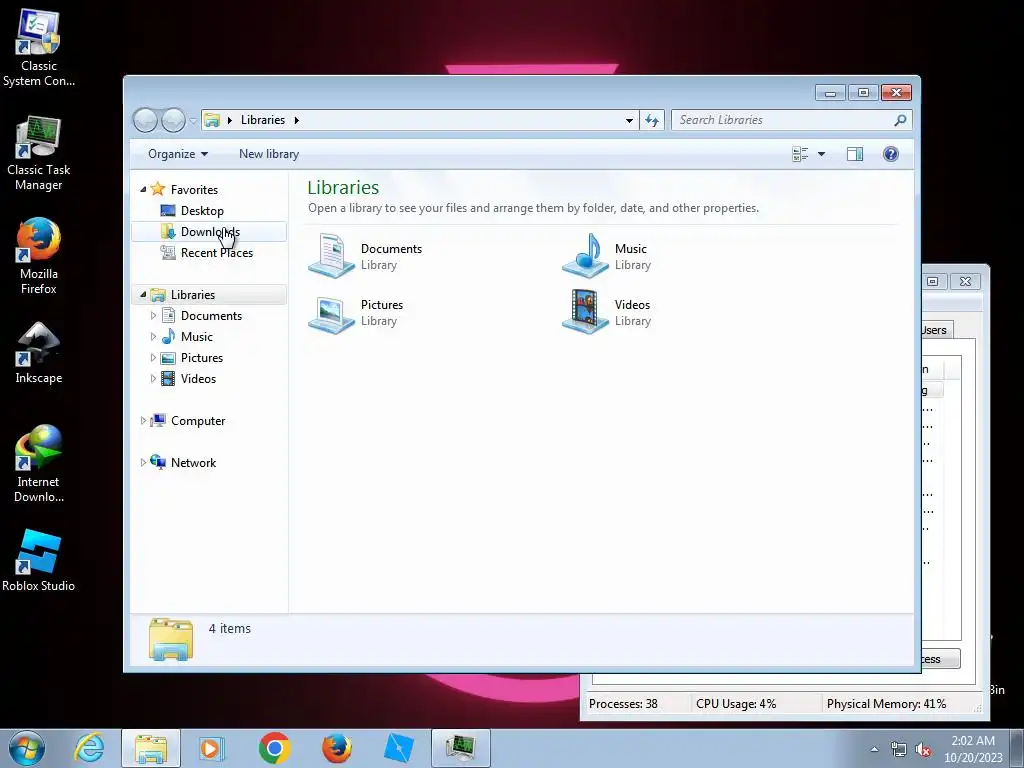The width and height of the screenshot is (1024, 768).
Task: Open the taskbar clock and date
Action: (973, 749)
